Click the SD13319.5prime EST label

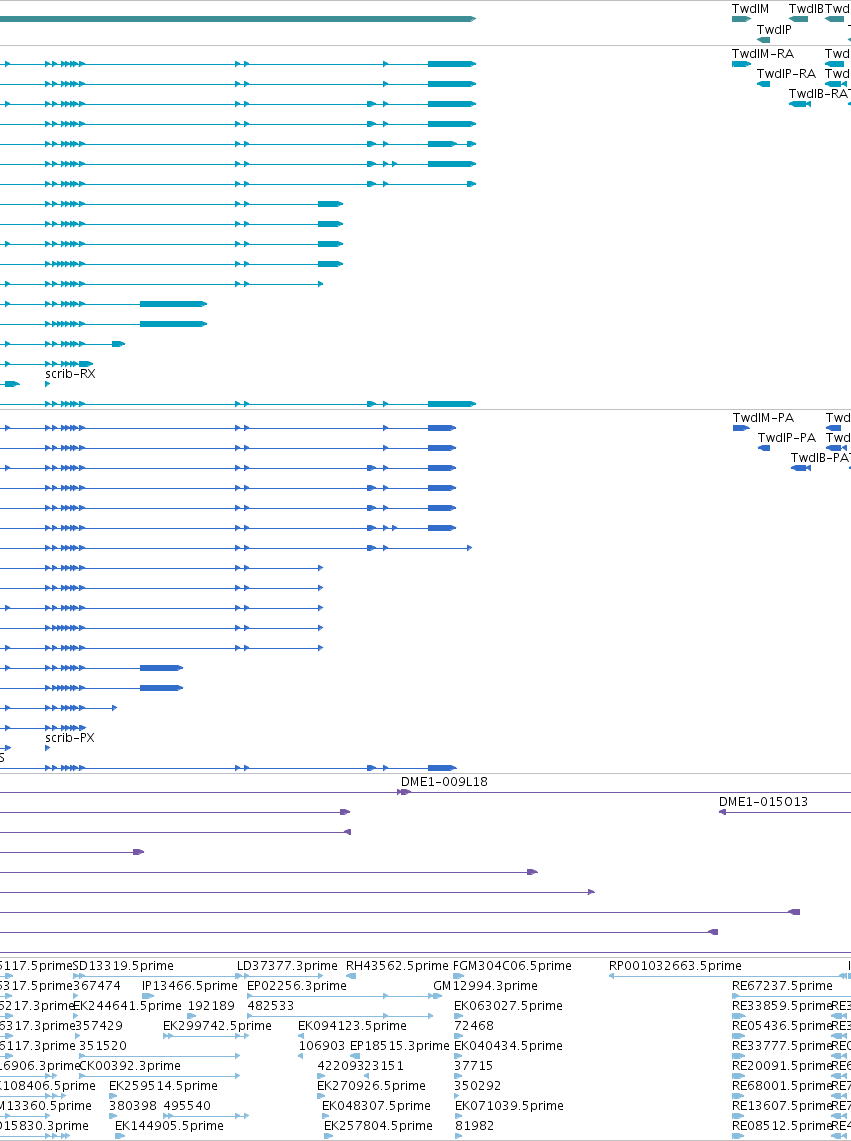coord(123,966)
